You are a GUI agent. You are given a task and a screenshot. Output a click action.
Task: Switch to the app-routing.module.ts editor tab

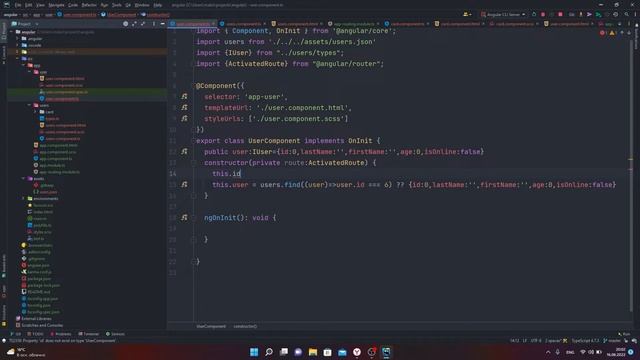[353, 24]
